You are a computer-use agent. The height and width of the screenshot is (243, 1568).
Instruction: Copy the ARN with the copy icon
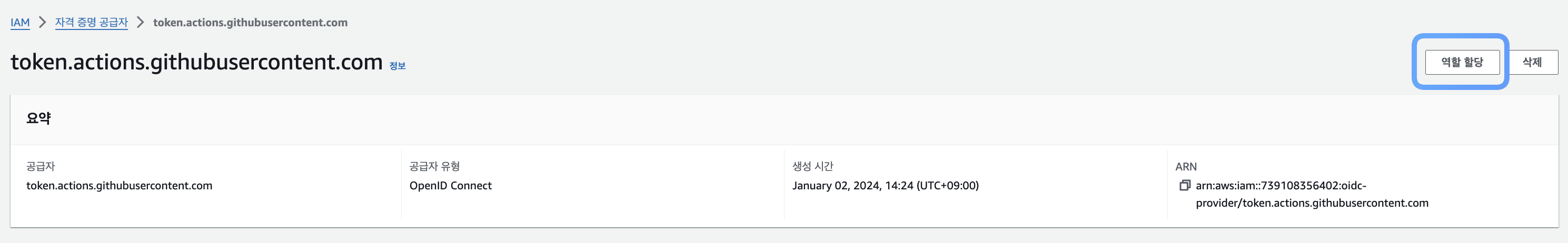click(1185, 185)
